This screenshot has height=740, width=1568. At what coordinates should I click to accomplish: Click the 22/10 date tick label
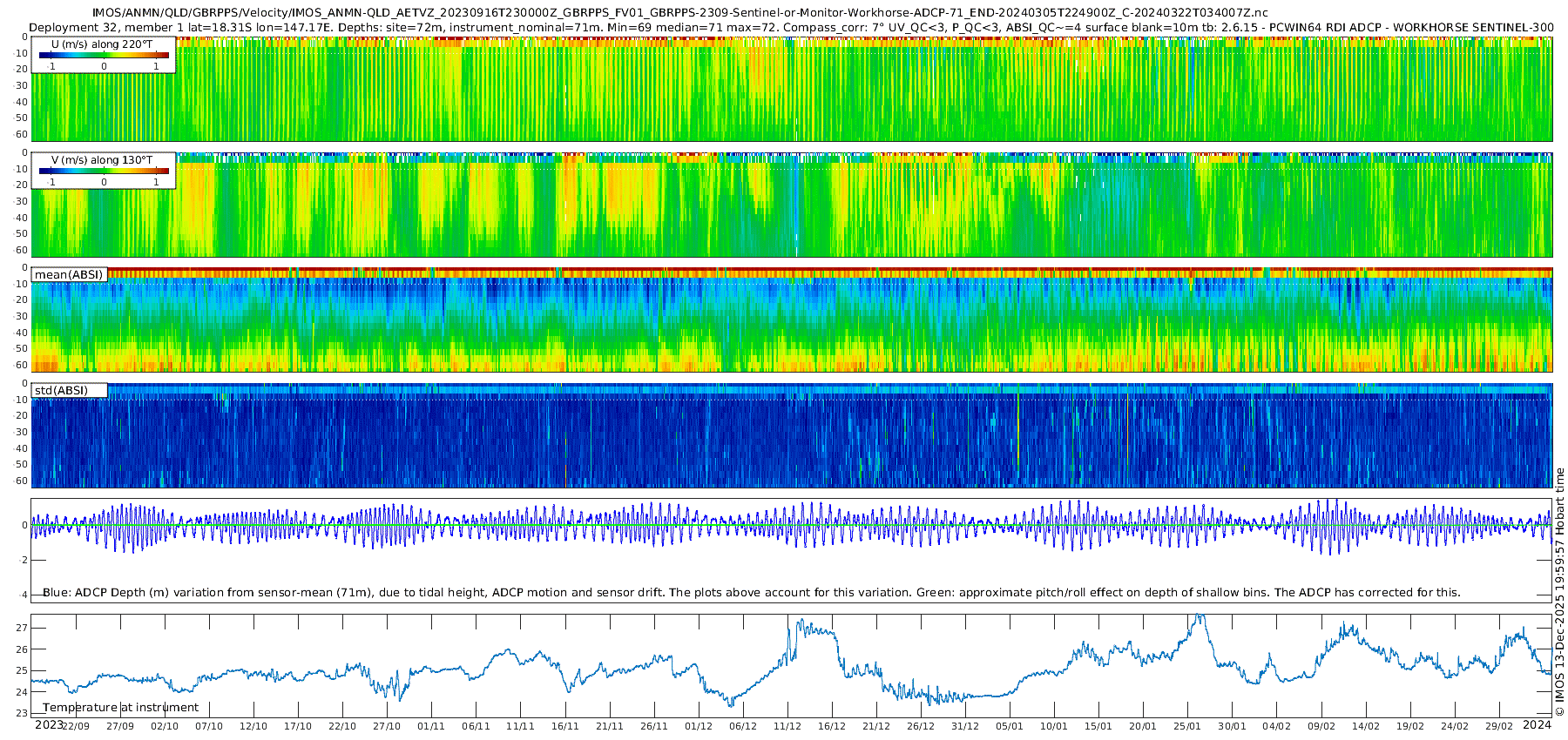coord(342,726)
